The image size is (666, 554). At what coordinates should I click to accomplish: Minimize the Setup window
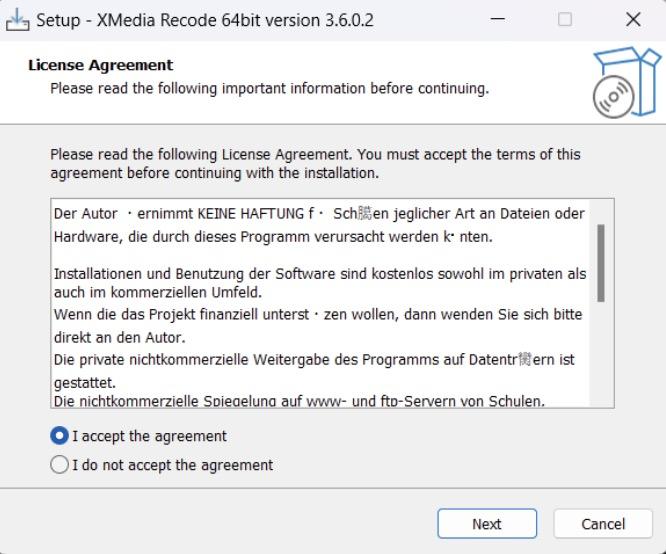pyautogui.click(x=497, y=20)
